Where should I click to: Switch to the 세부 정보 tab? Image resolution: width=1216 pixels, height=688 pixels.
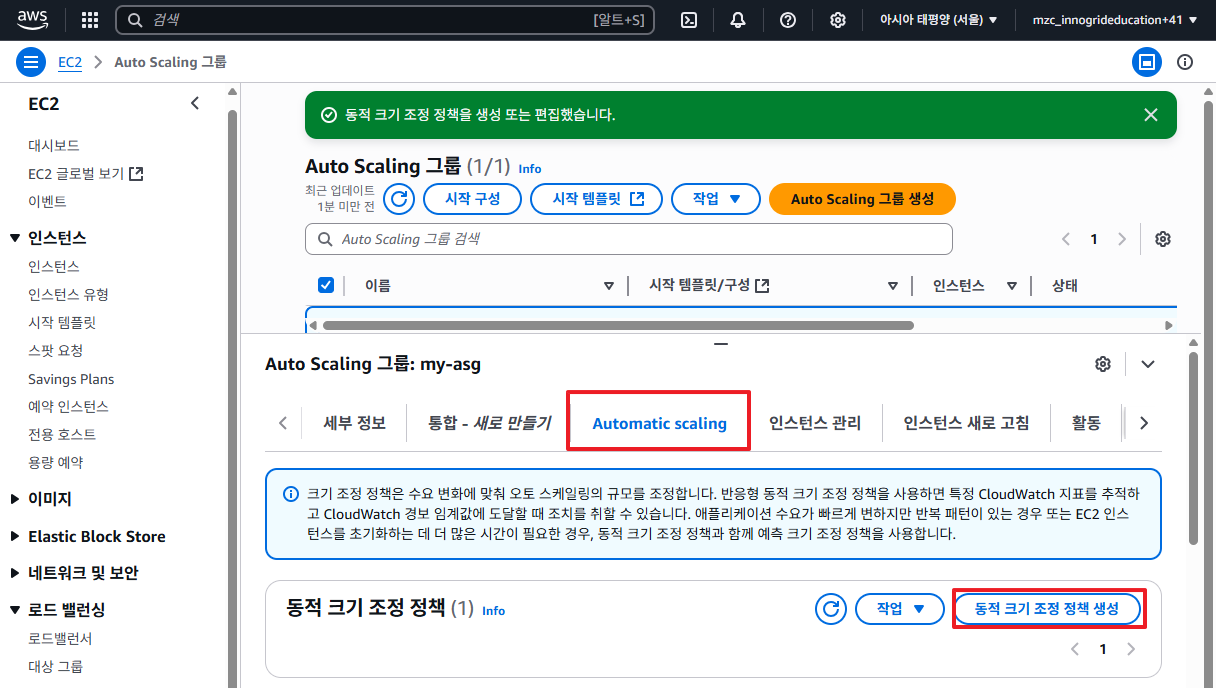click(x=354, y=423)
